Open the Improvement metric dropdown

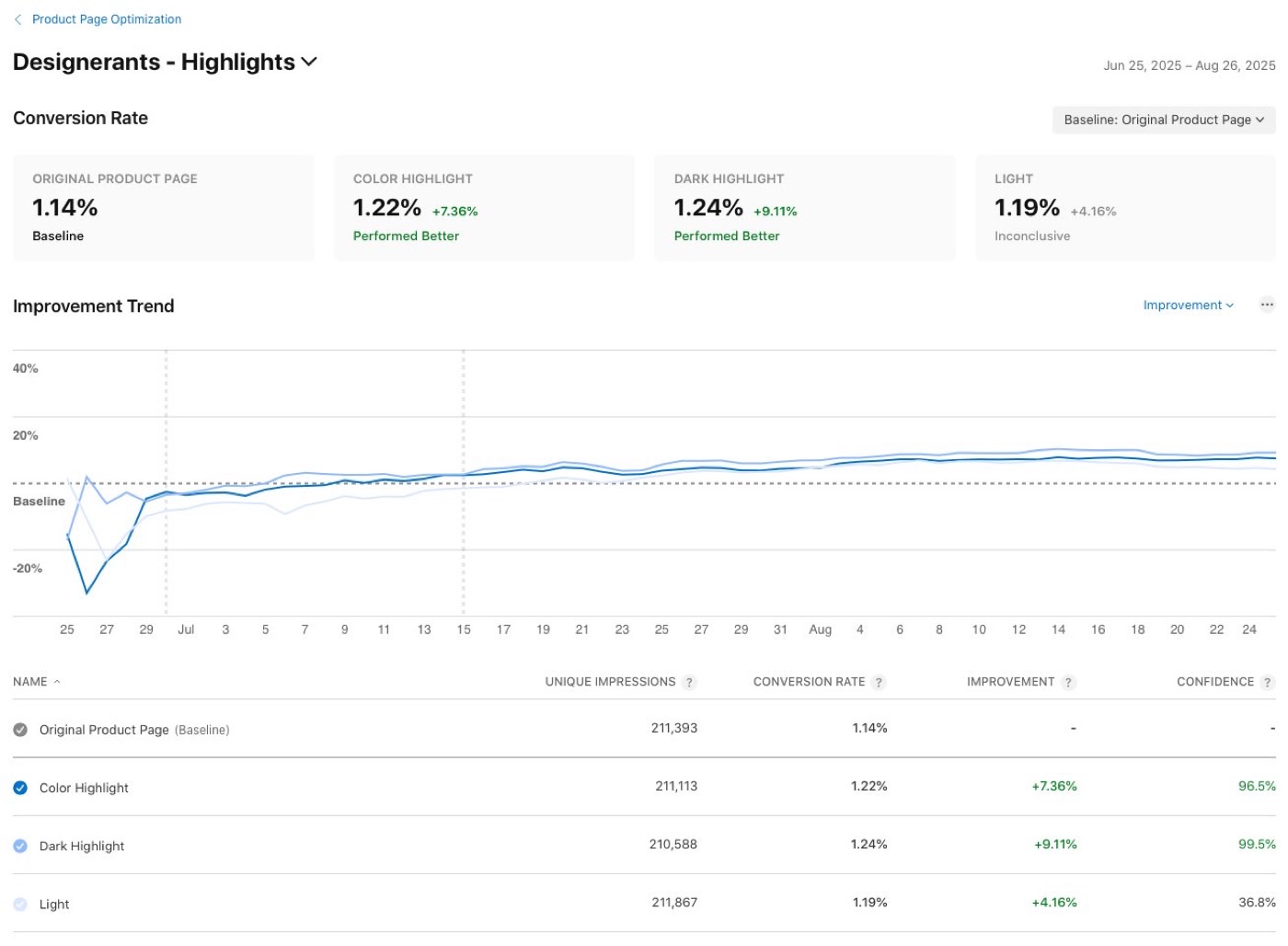(1188, 306)
